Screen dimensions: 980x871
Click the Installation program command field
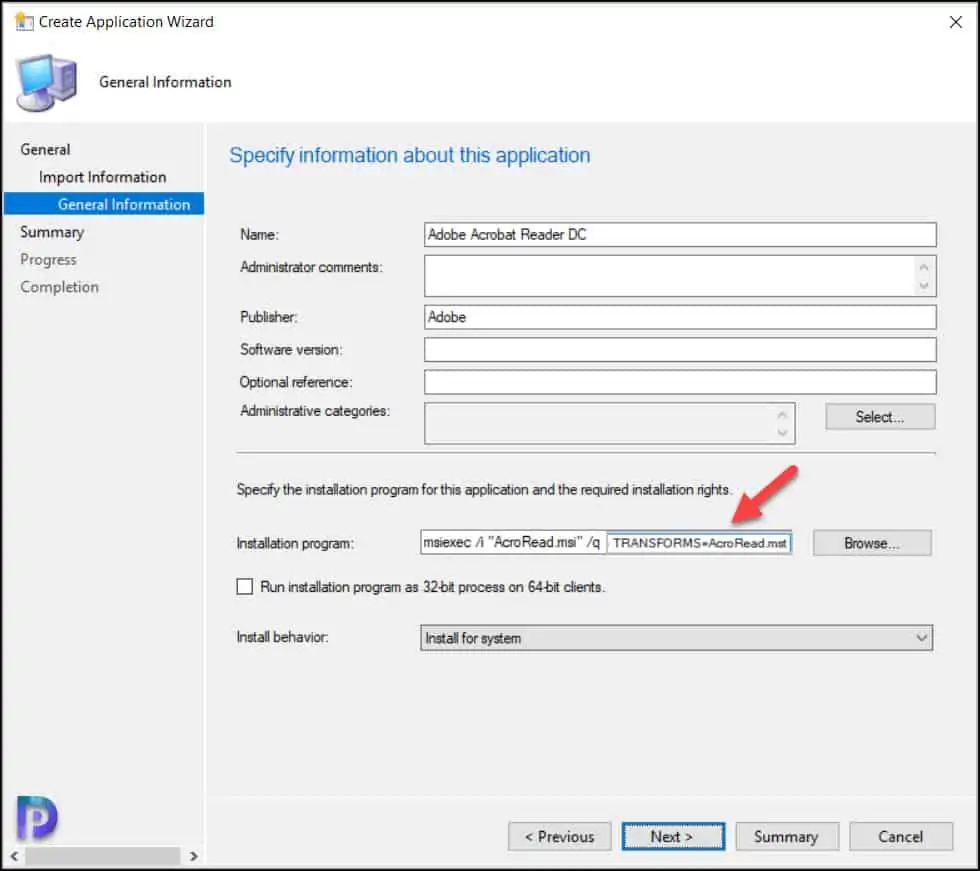click(606, 542)
